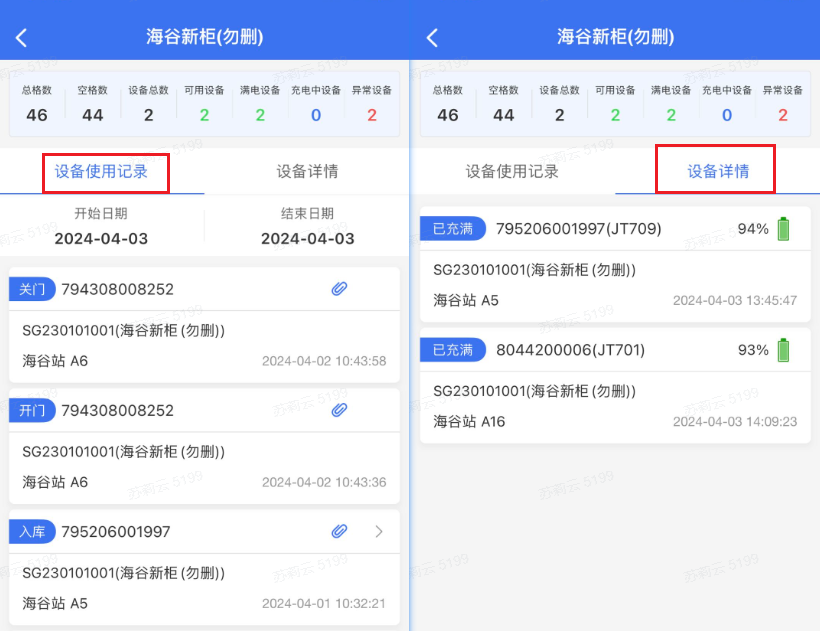Tap the green battery icon beside 93%
The width and height of the screenshot is (820, 631).
[784, 350]
